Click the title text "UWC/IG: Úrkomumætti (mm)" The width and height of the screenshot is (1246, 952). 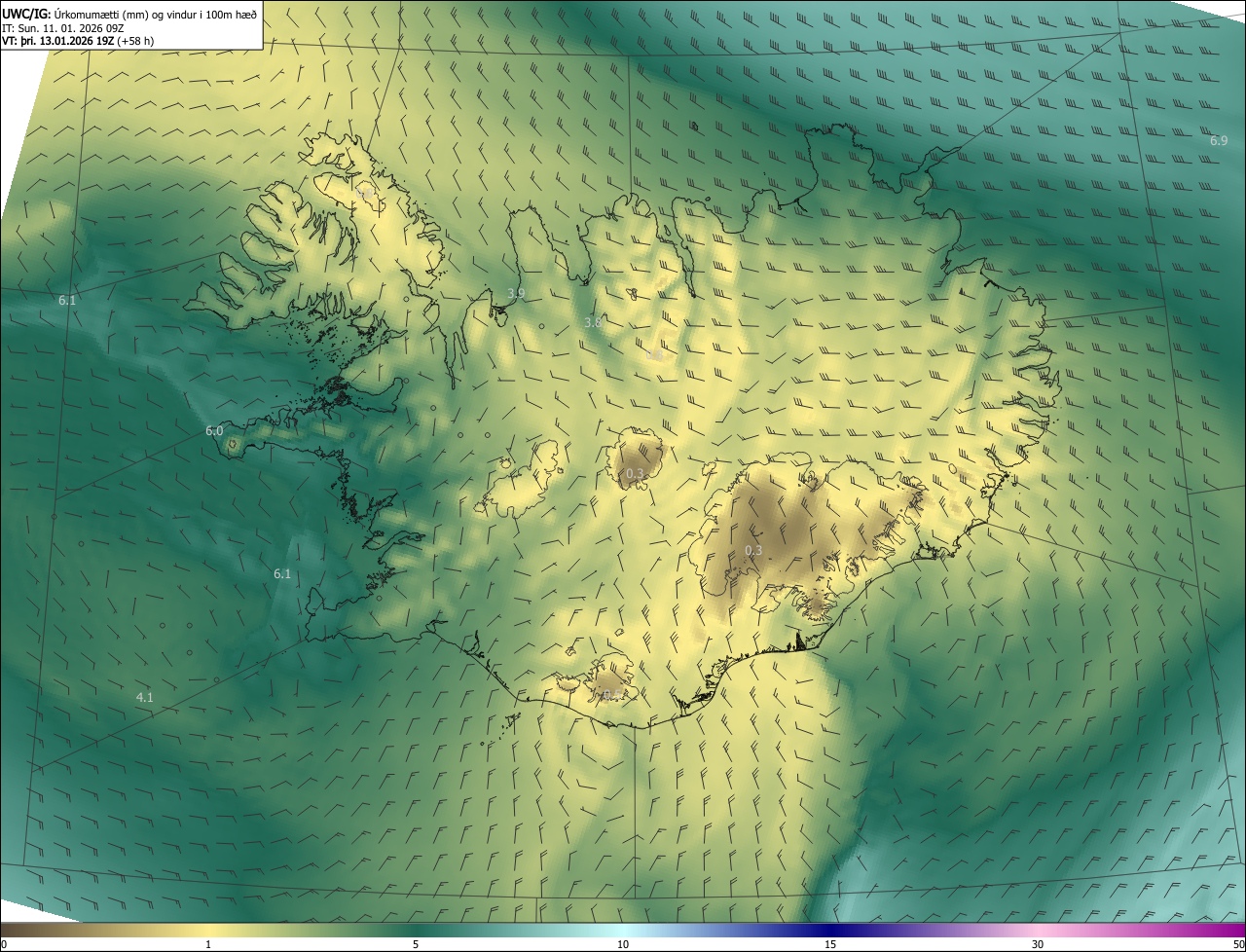(x=75, y=14)
